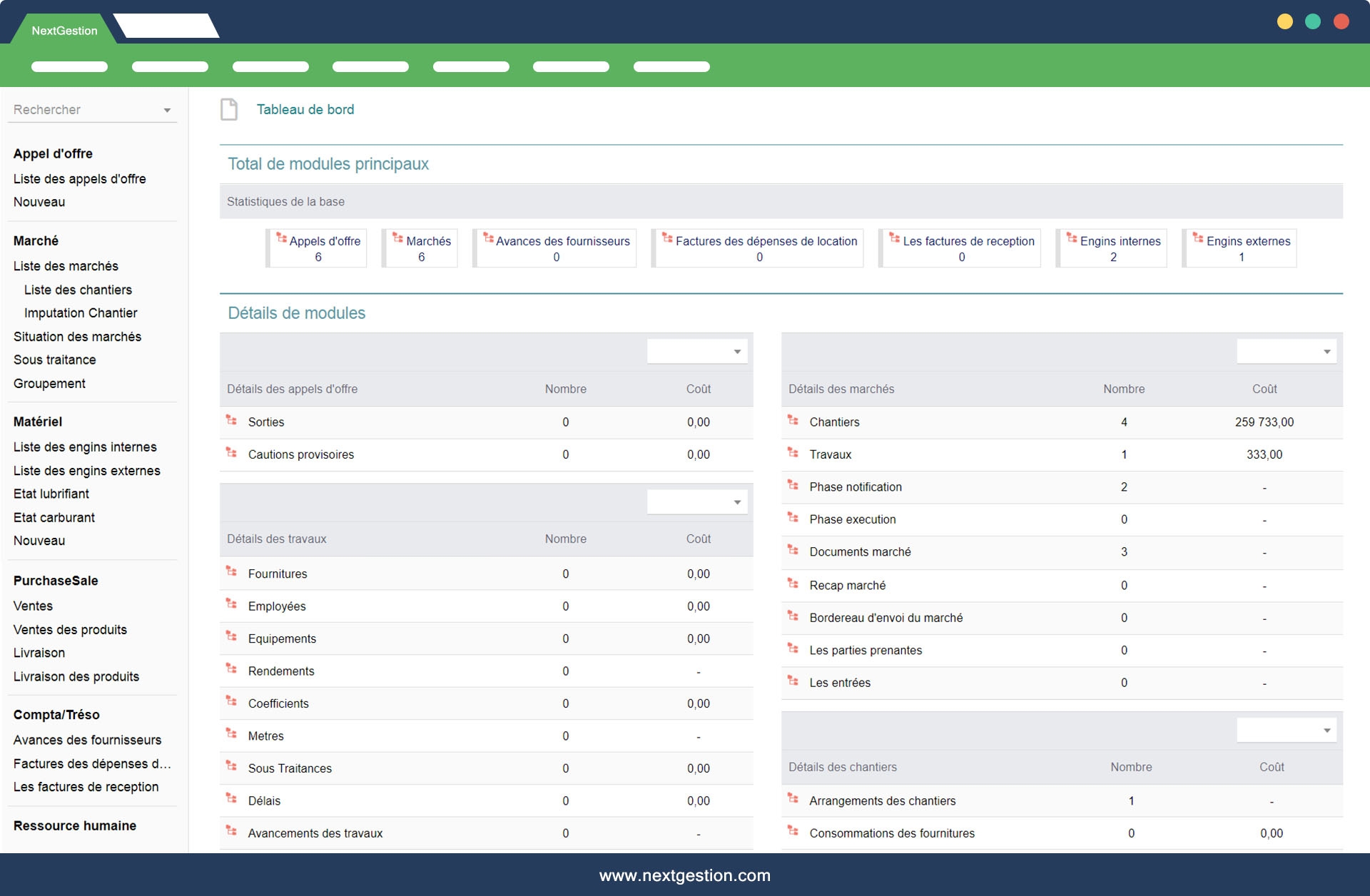The height and width of the screenshot is (896, 1370).
Task: Click the tree icon next to Chantiers row
Action: click(793, 421)
